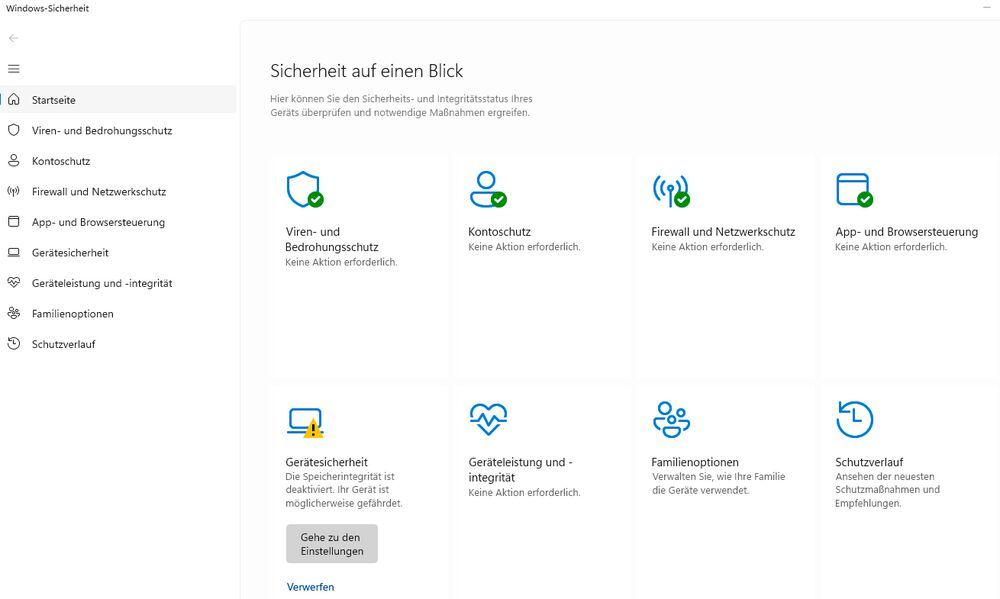
Task: Open the hamburger navigation menu
Action: click(13, 69)
